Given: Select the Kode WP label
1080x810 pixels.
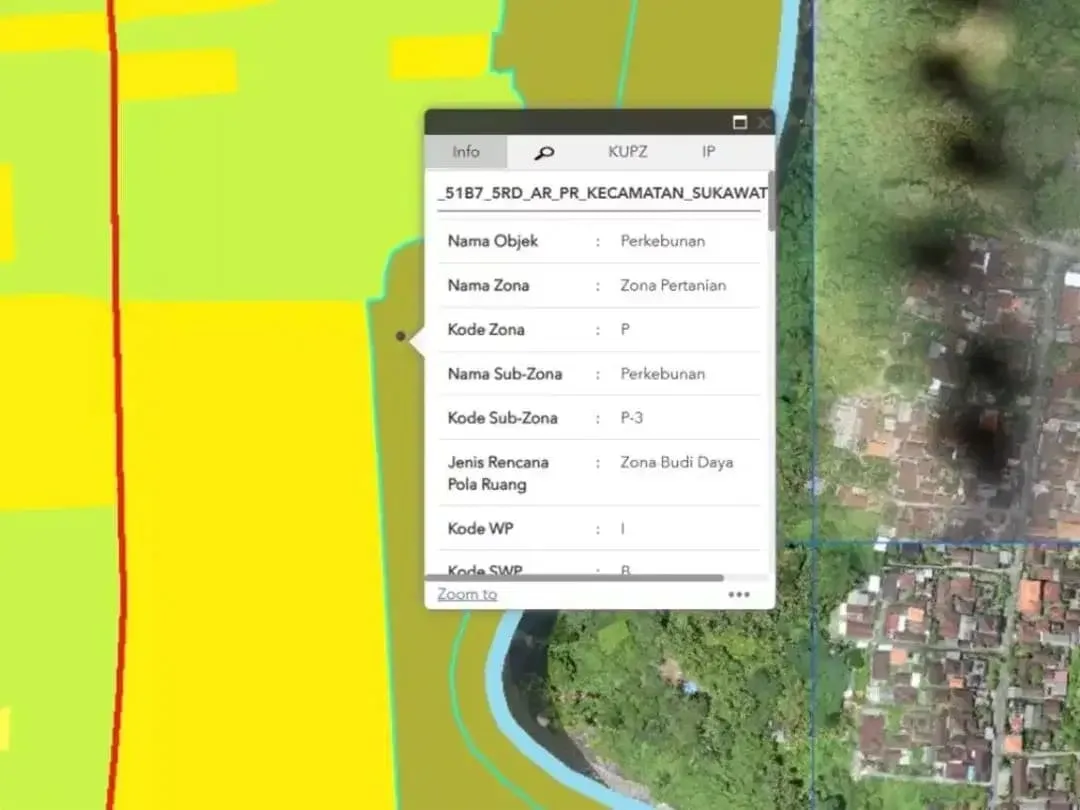Looking at the screenshot, I should coord(480,528).
